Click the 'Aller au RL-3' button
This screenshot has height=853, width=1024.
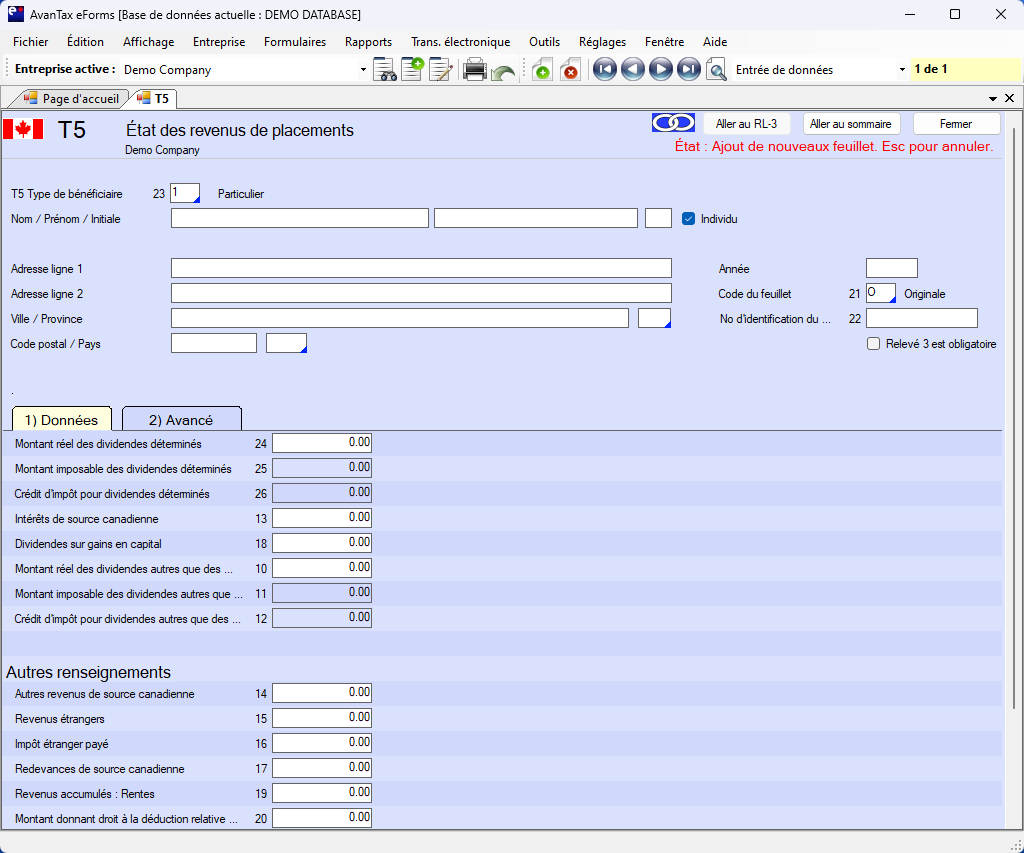pyautogui.click(x=746, y=124)
